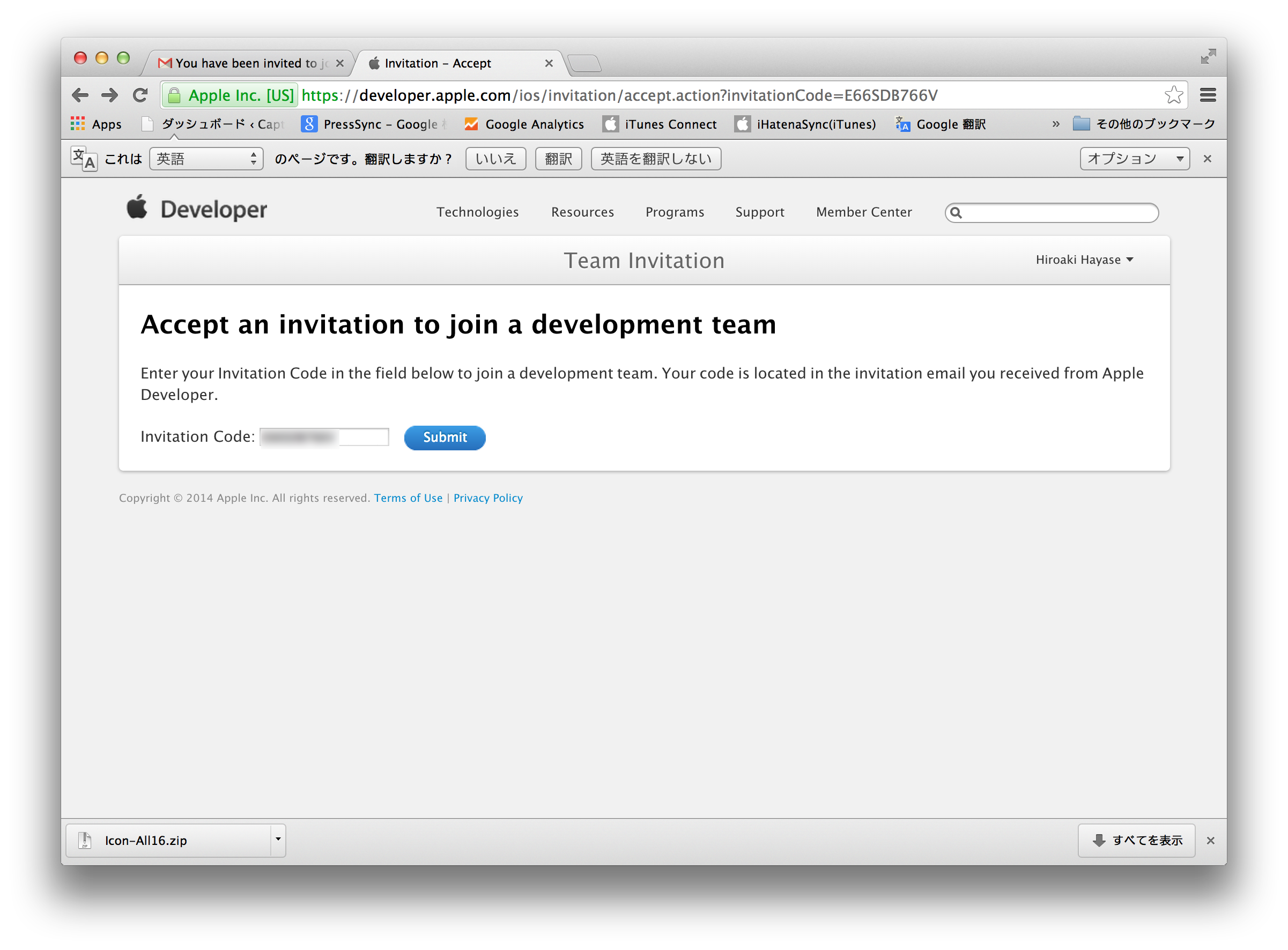Open the Programs navigation item
Image resolution: width=1288 pixels, height=950 pixels.
[x=675, y=212]
